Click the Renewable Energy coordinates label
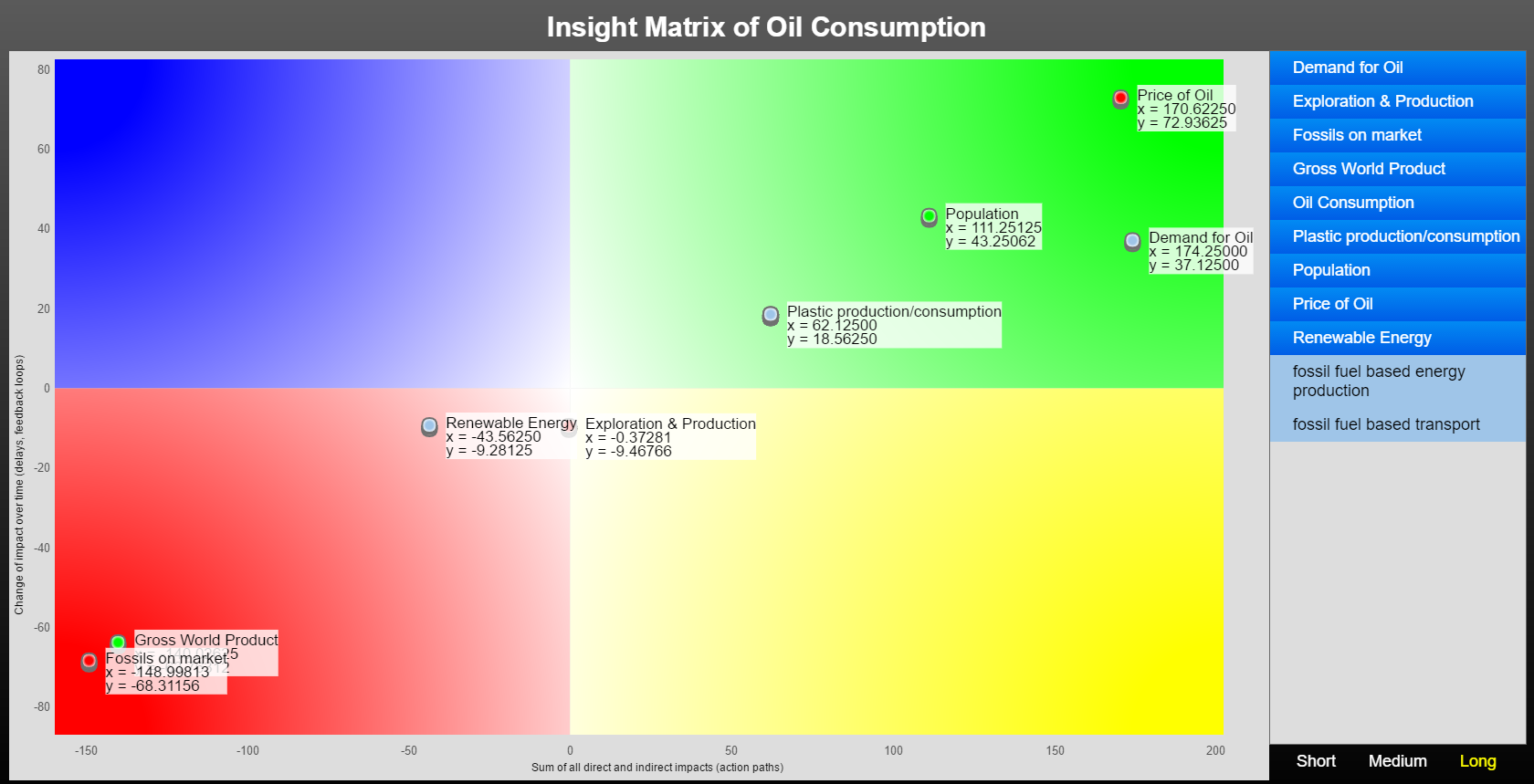This screenshot has width=1534, height=784. tap(511, 436)
